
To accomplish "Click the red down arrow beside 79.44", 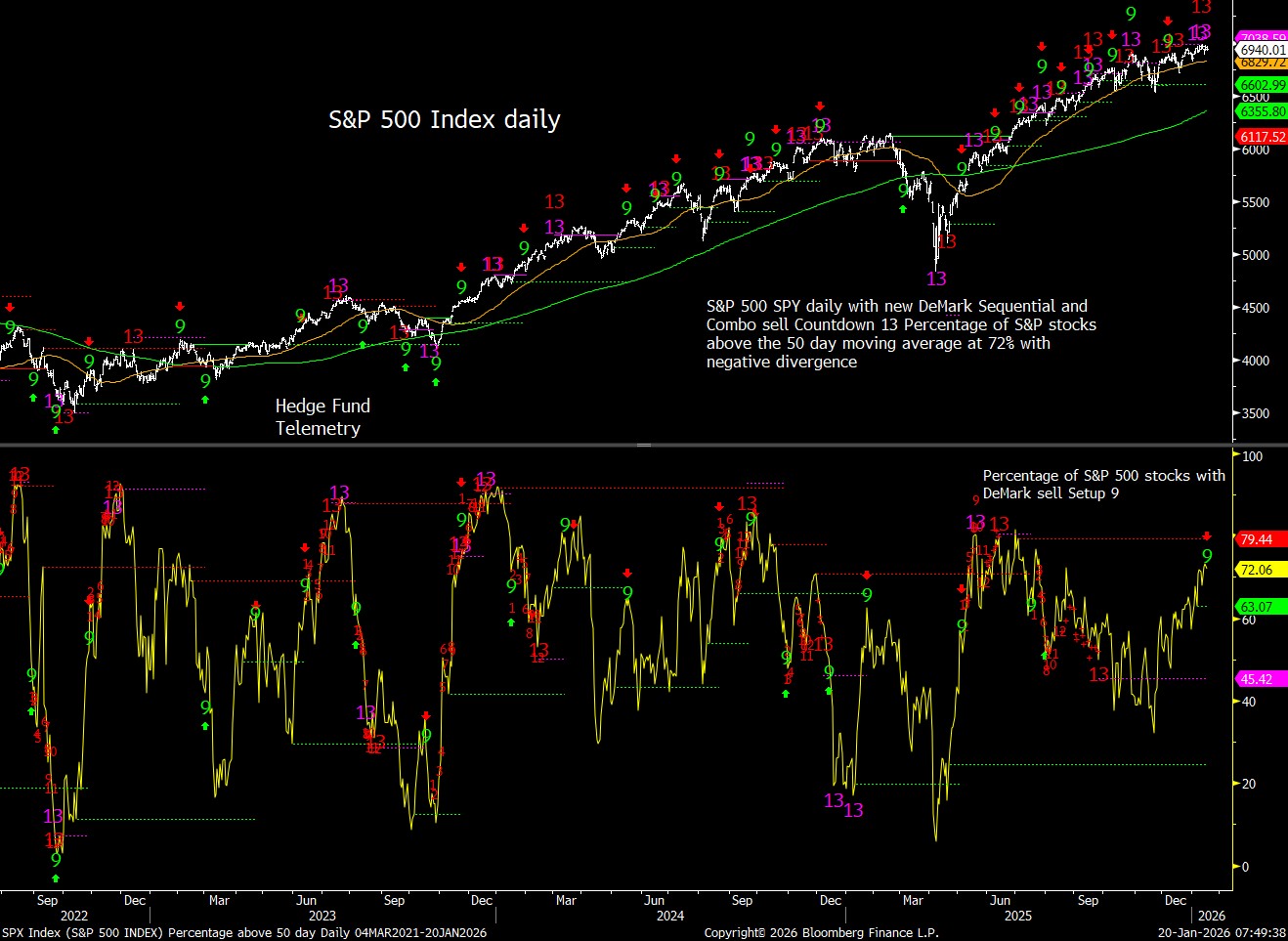I will click(x=1207, y=536).
